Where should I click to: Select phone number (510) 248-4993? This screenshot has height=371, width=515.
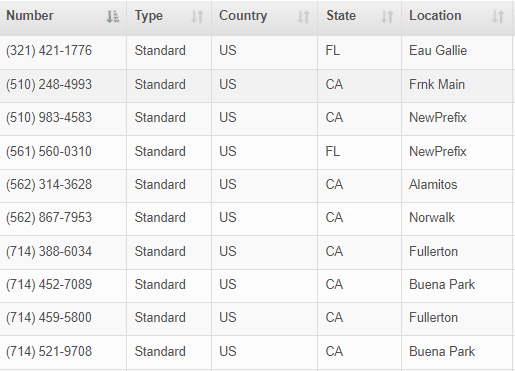(49, 84)
